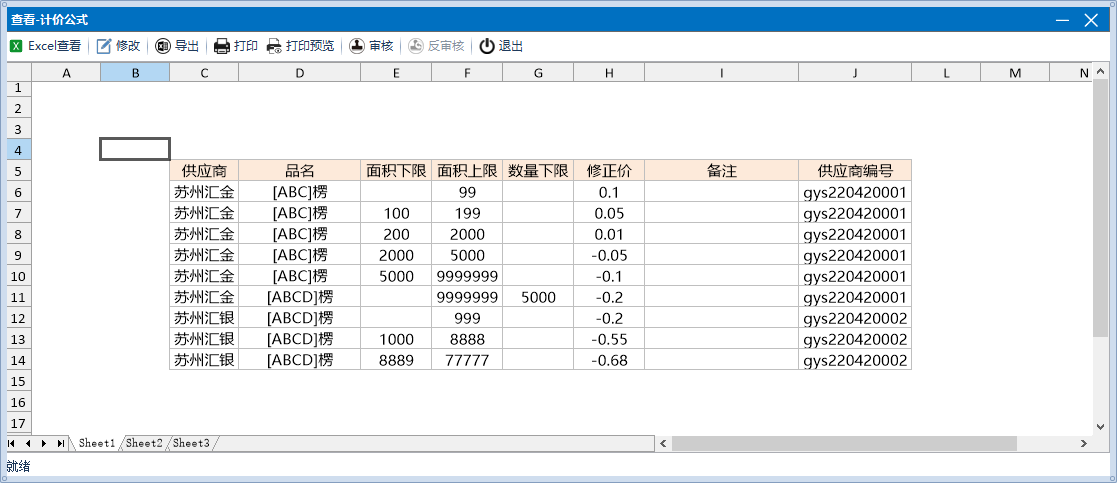Image resolution: width=1117 pixels, height=483 pixels.
Task: Click the horizontal scrollbar right arrow
Action: (x=1083, y=443)
